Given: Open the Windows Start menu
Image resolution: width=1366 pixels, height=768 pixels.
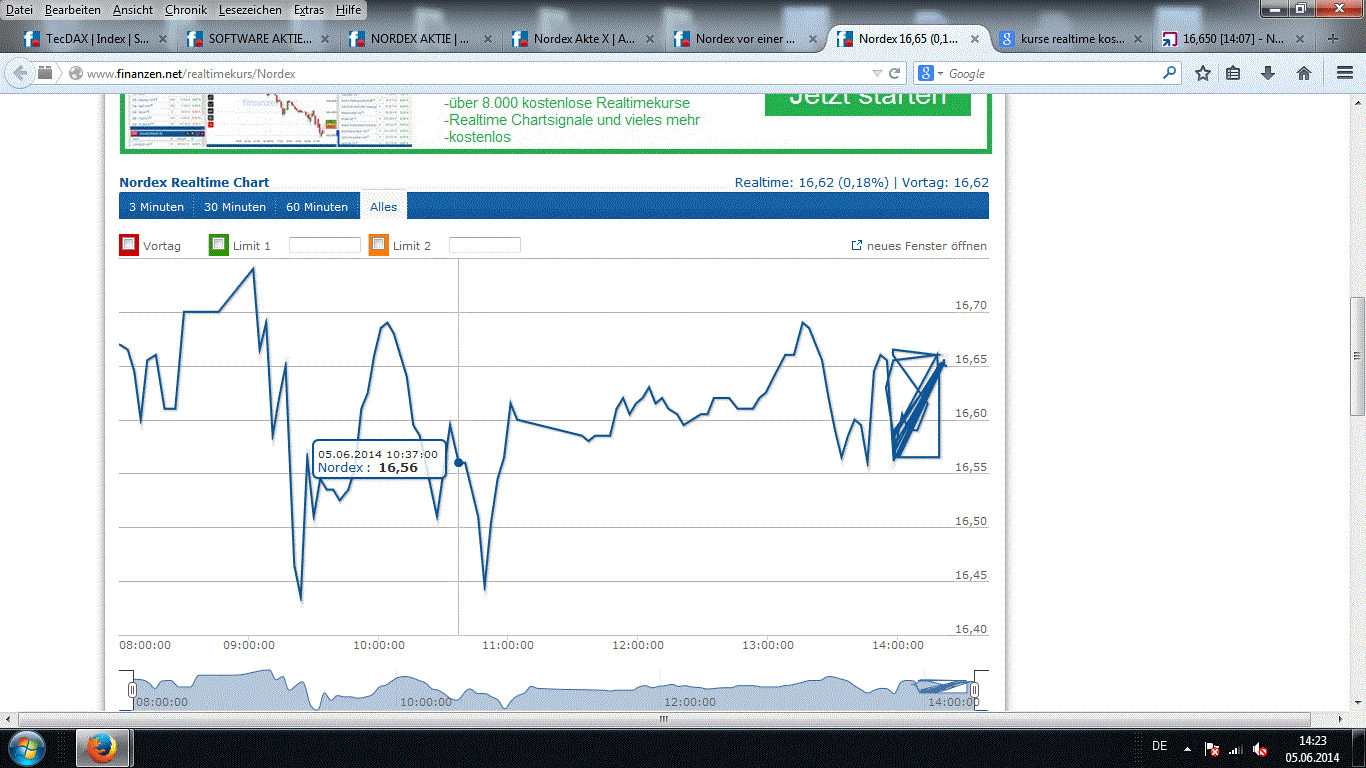Looking at the screenshot, I should [x=26, y=748].
